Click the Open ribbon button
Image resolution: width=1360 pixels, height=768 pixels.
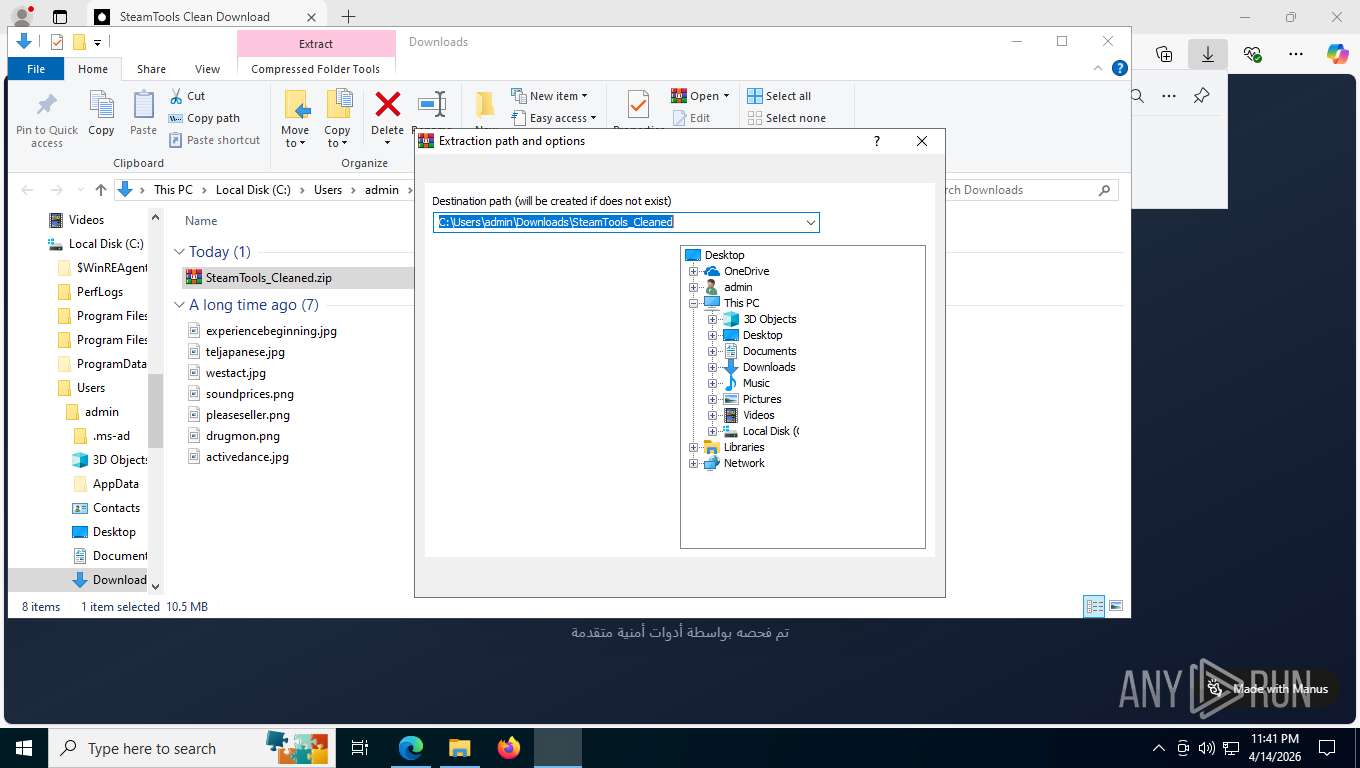700,96
